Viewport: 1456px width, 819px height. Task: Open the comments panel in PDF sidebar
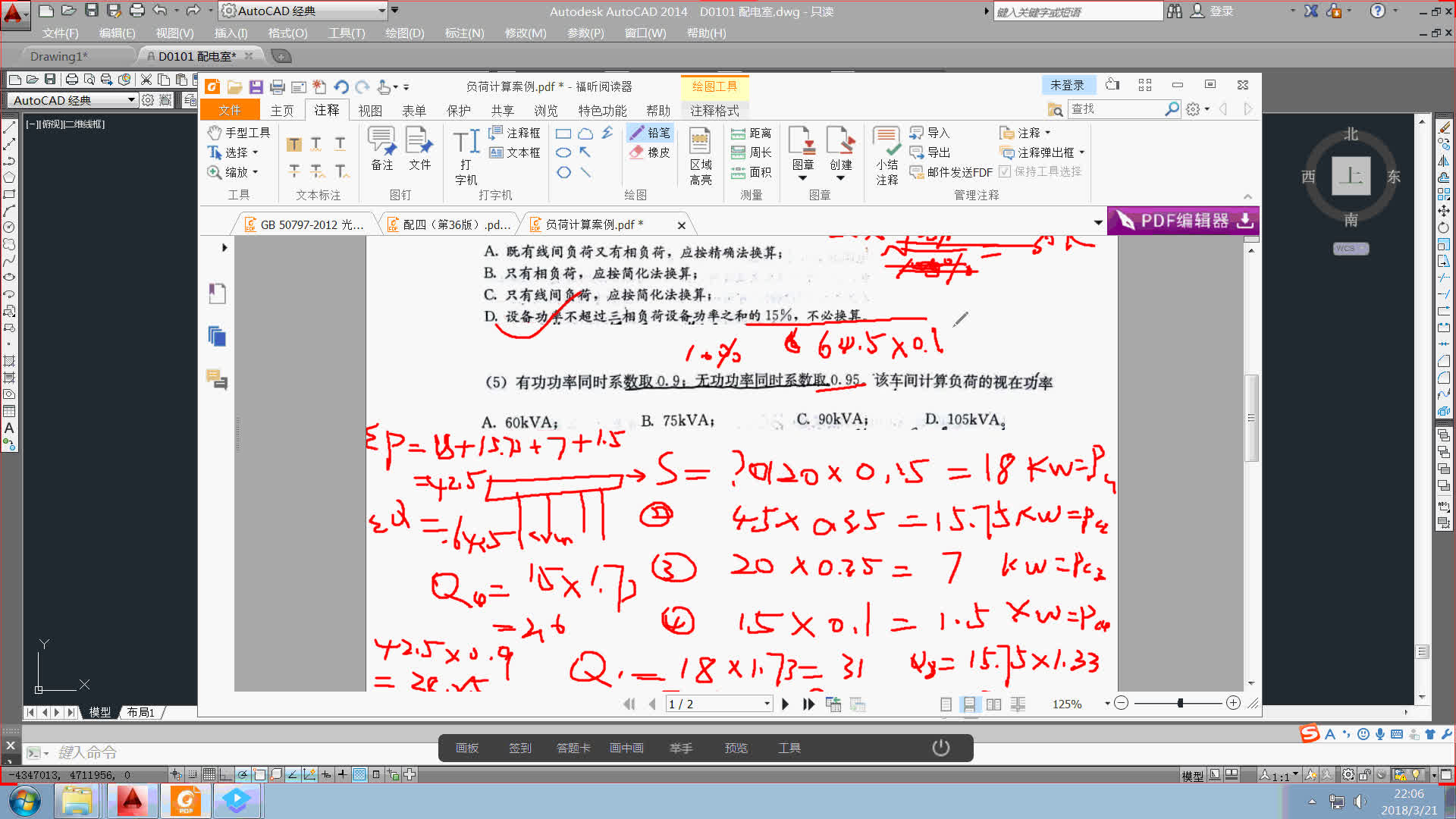[217, 379]
